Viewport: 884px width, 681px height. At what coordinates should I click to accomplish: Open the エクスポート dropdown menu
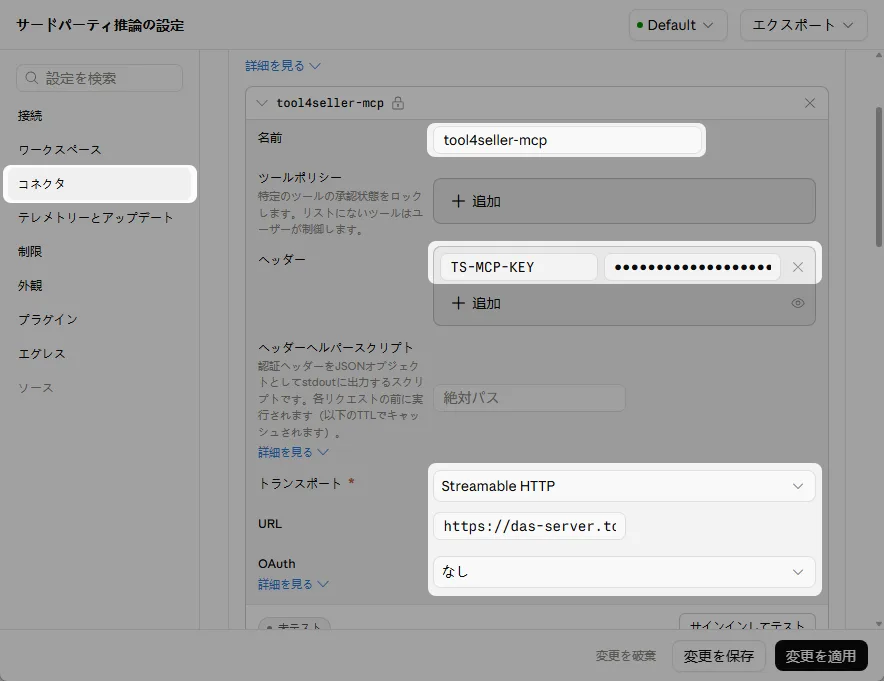[x=803, y=25]
